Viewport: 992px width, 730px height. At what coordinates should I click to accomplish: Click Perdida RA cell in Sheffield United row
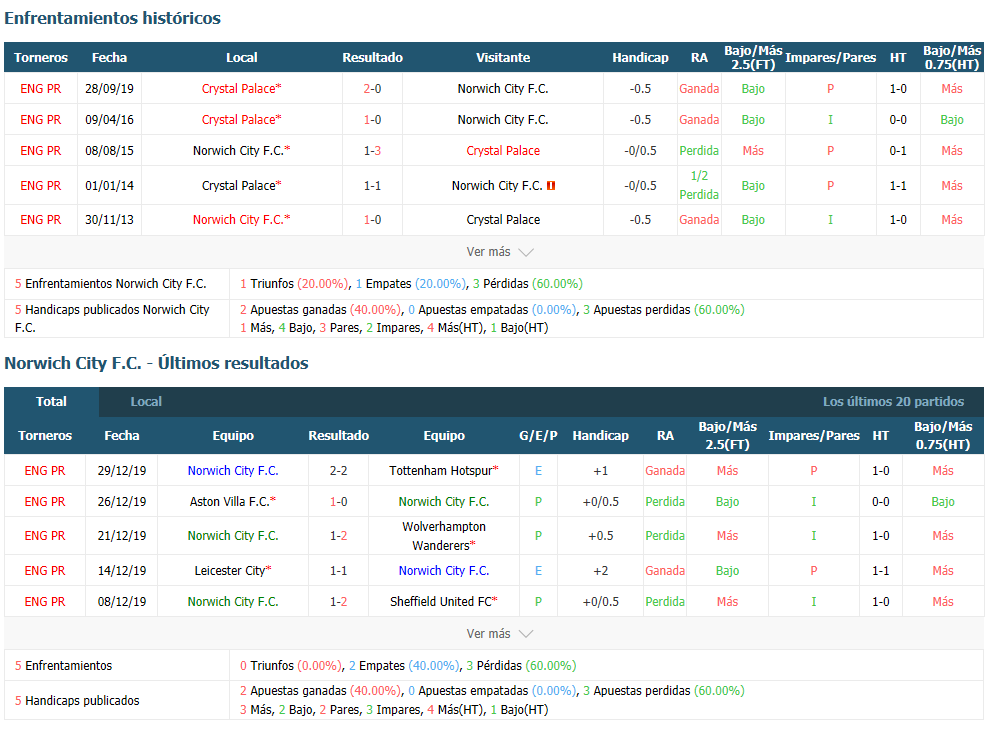pos(665,602)
